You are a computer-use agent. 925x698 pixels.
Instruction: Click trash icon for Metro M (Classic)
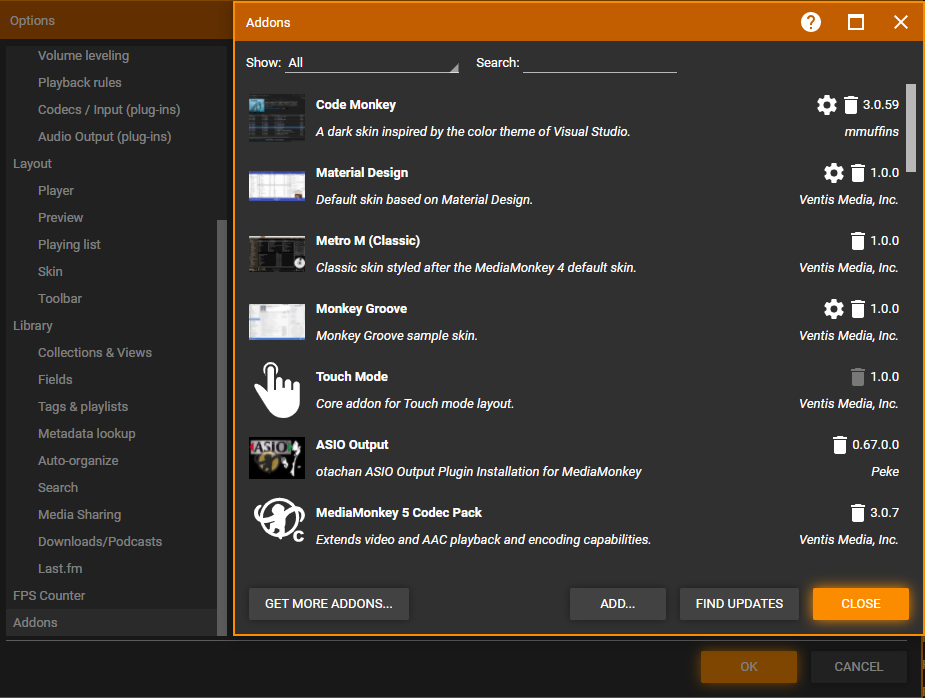pos(857,241)
